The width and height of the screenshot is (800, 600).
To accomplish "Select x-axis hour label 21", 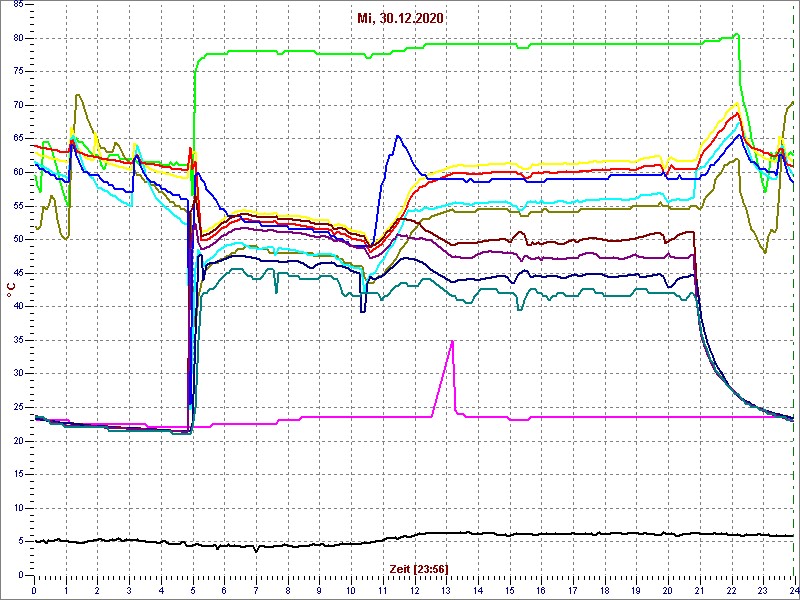I will [699, 591].
